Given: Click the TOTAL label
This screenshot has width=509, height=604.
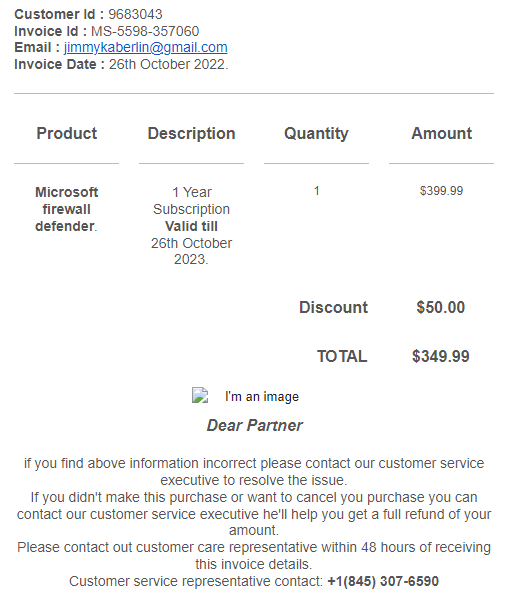Looking at the screenshot, I should [342, 356].
